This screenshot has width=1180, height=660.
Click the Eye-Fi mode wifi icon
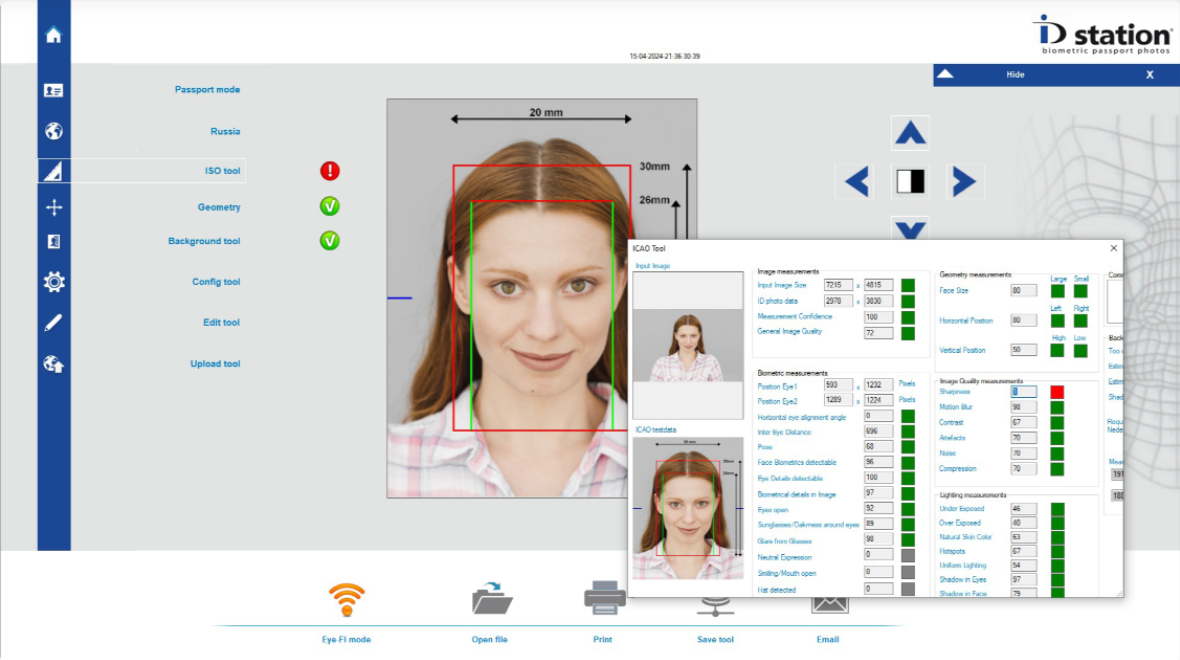click(347, 600)
